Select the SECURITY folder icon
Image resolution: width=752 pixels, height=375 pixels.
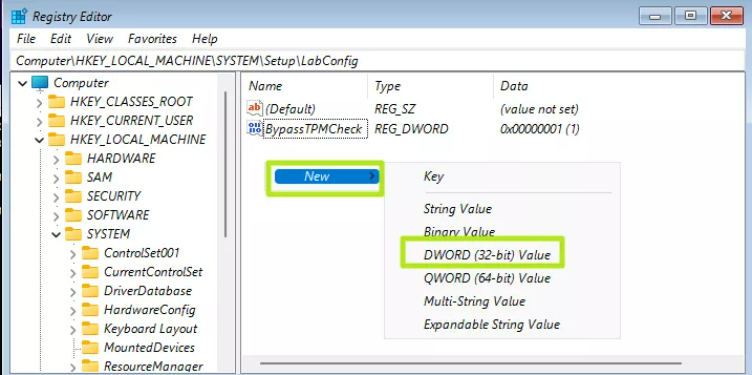point(73,196)
